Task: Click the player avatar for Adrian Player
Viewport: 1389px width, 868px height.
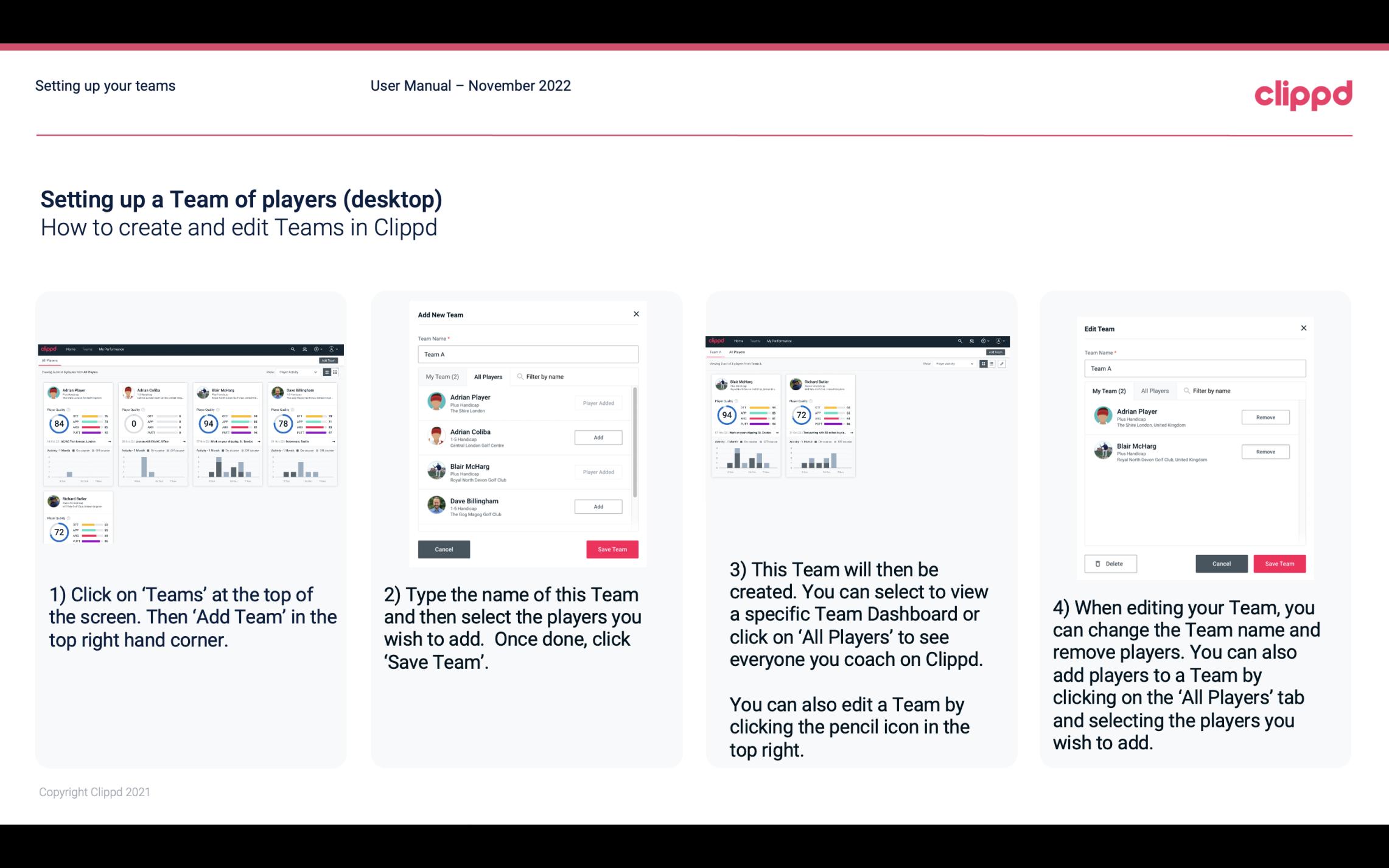Action: point(436,401)
